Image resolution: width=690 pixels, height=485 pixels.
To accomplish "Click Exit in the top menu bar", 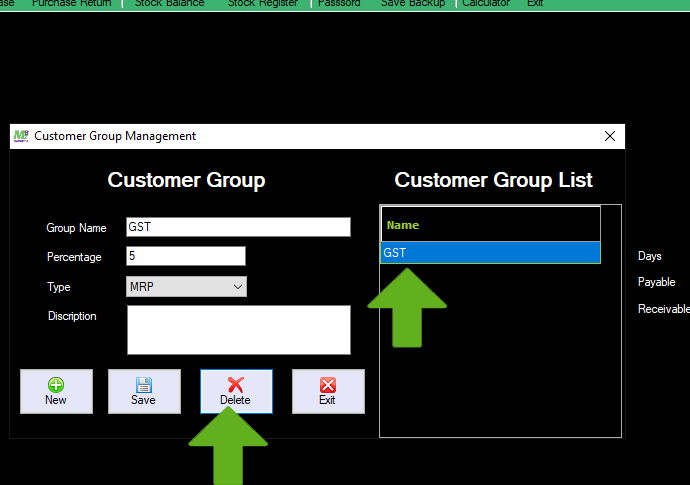I will (x=535, y=4).
